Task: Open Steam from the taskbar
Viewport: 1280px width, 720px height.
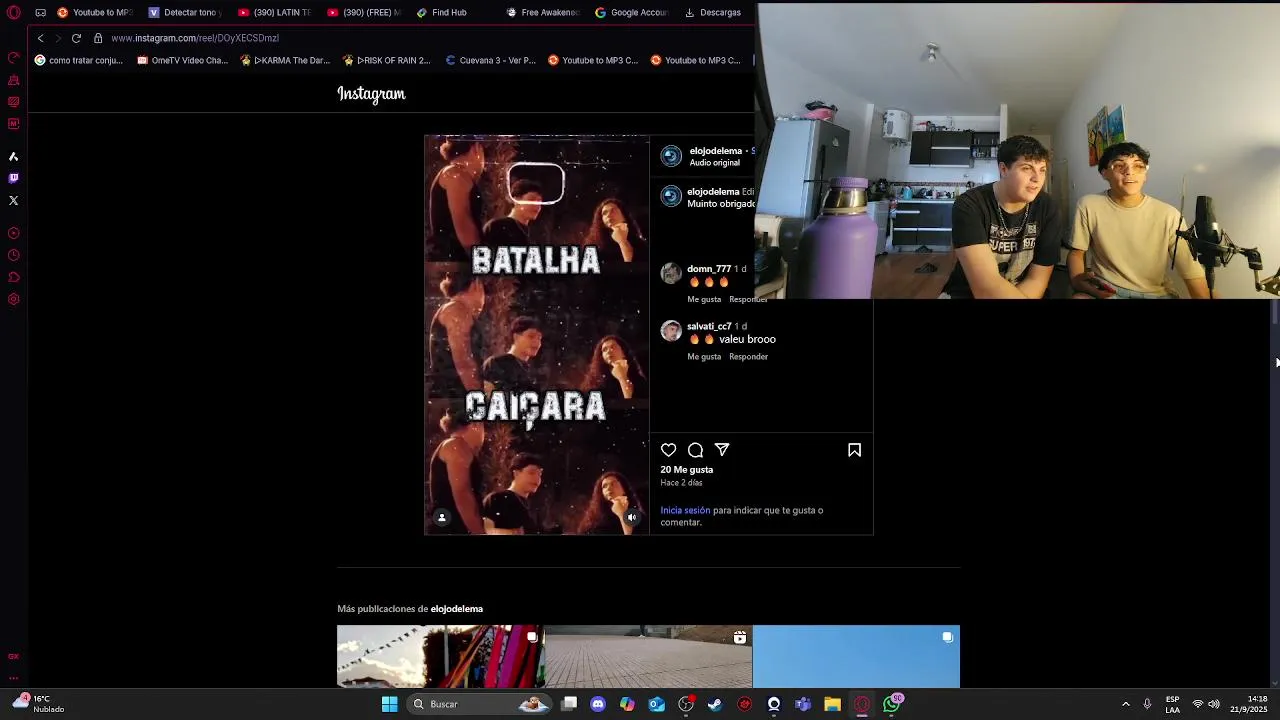Action: (x=715, y=704)
